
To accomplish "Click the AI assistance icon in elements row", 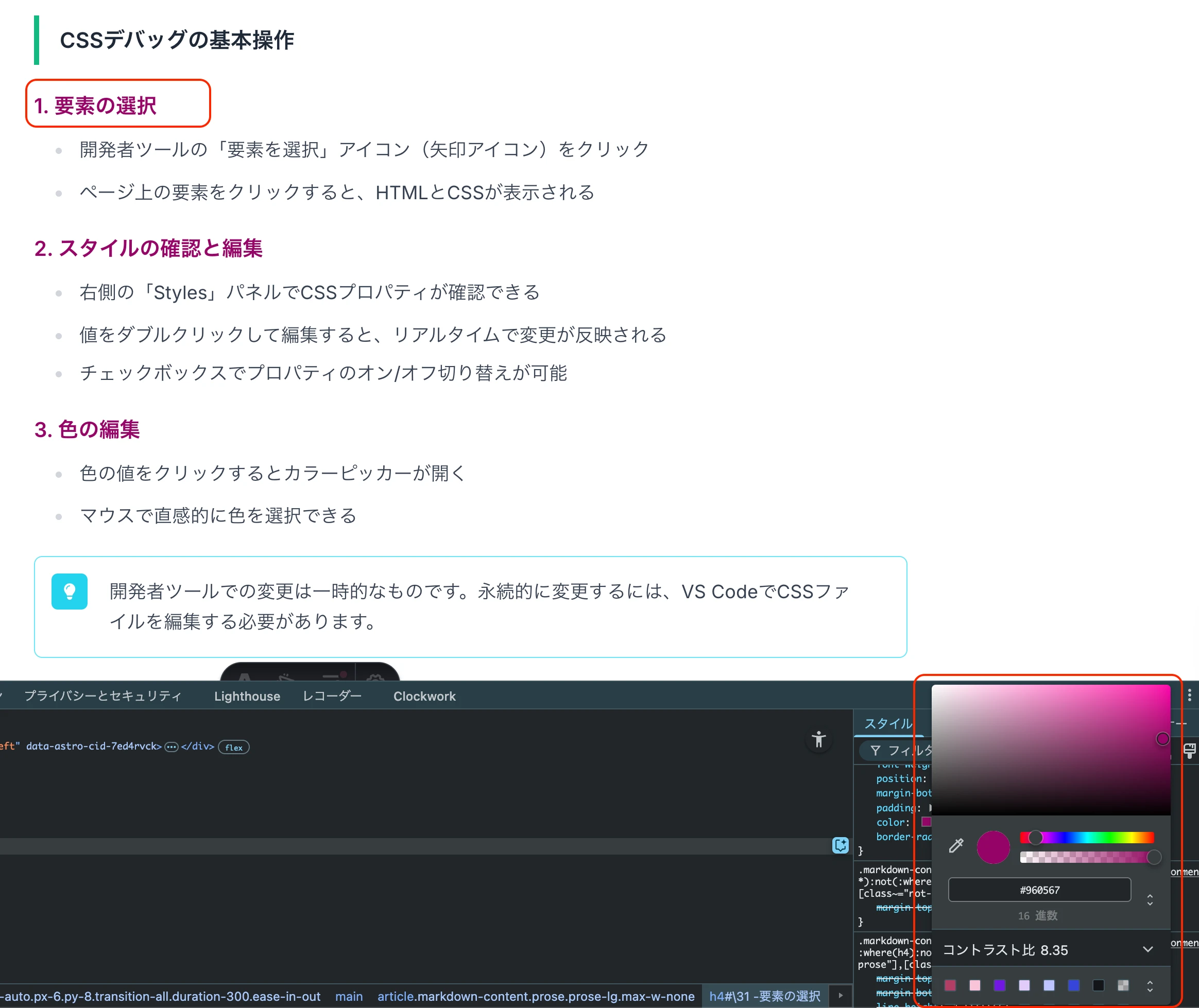I will 840,845.
